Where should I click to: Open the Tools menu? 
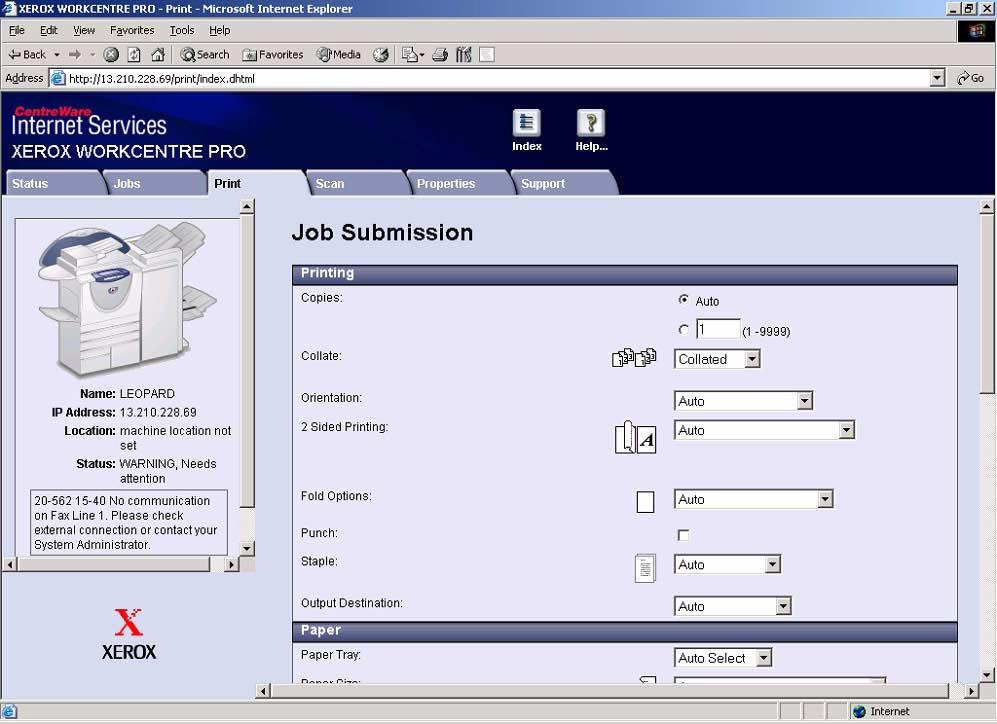coord(182,31)
